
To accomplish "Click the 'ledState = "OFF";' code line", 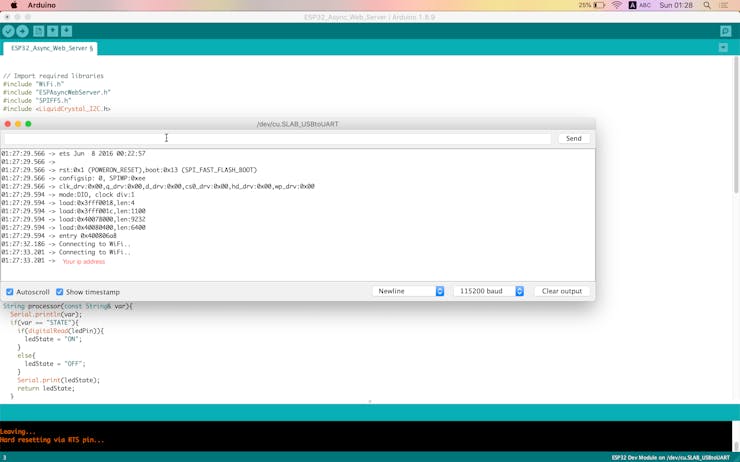I will (55, 364).
